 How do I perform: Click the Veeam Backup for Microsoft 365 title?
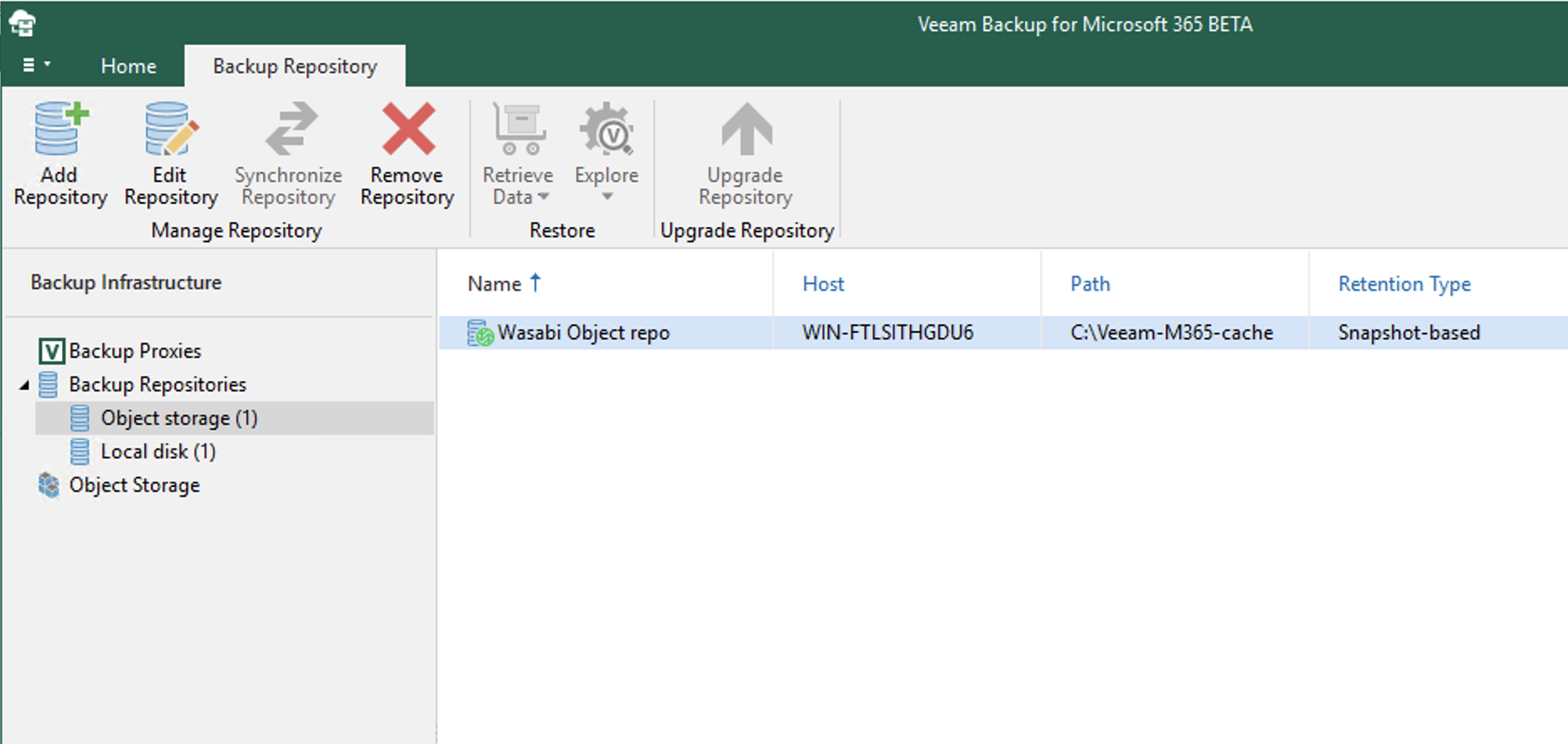1086,24
